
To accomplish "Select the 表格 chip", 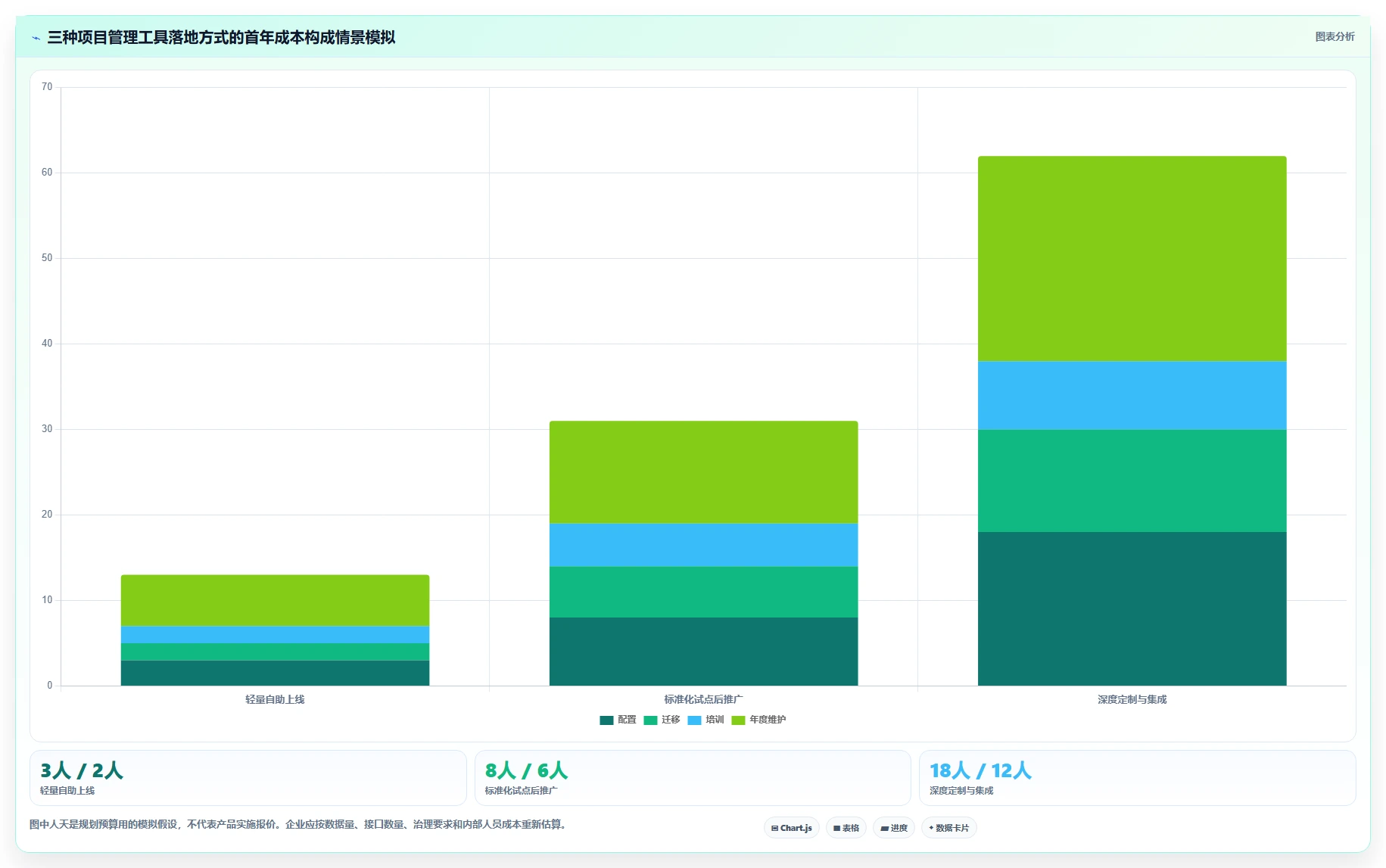I will pos(846,828).
